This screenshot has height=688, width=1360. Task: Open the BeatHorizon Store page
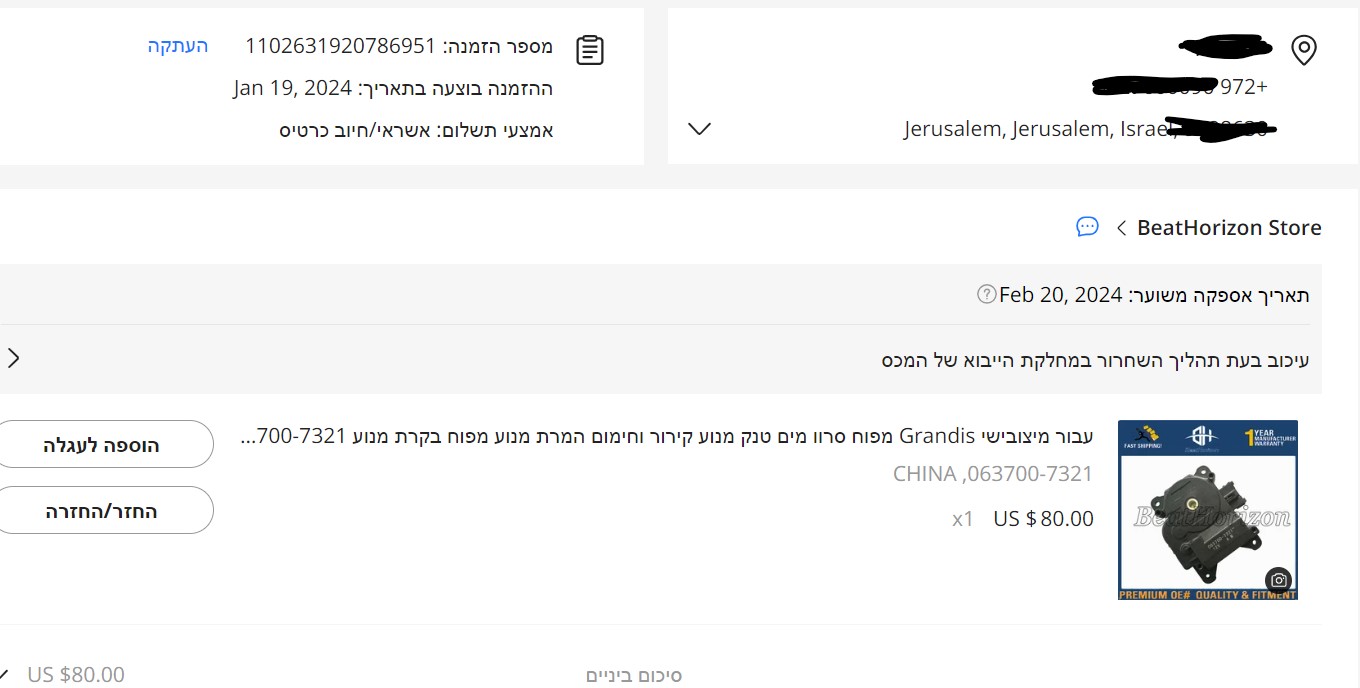click(x=1229, y=228)
